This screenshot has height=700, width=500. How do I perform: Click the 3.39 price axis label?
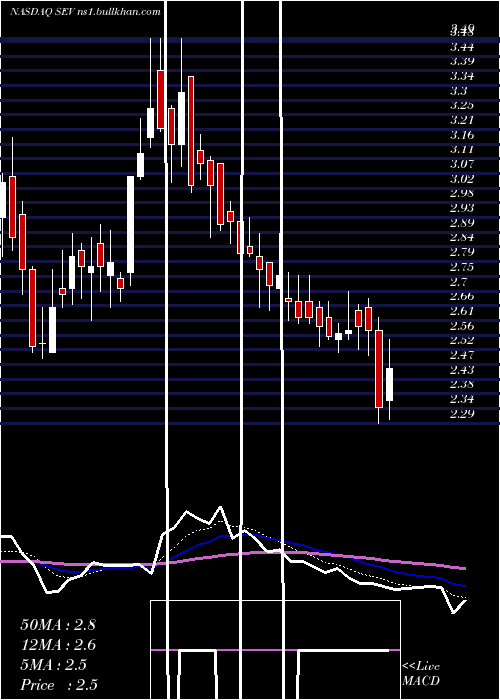(462, 61)
